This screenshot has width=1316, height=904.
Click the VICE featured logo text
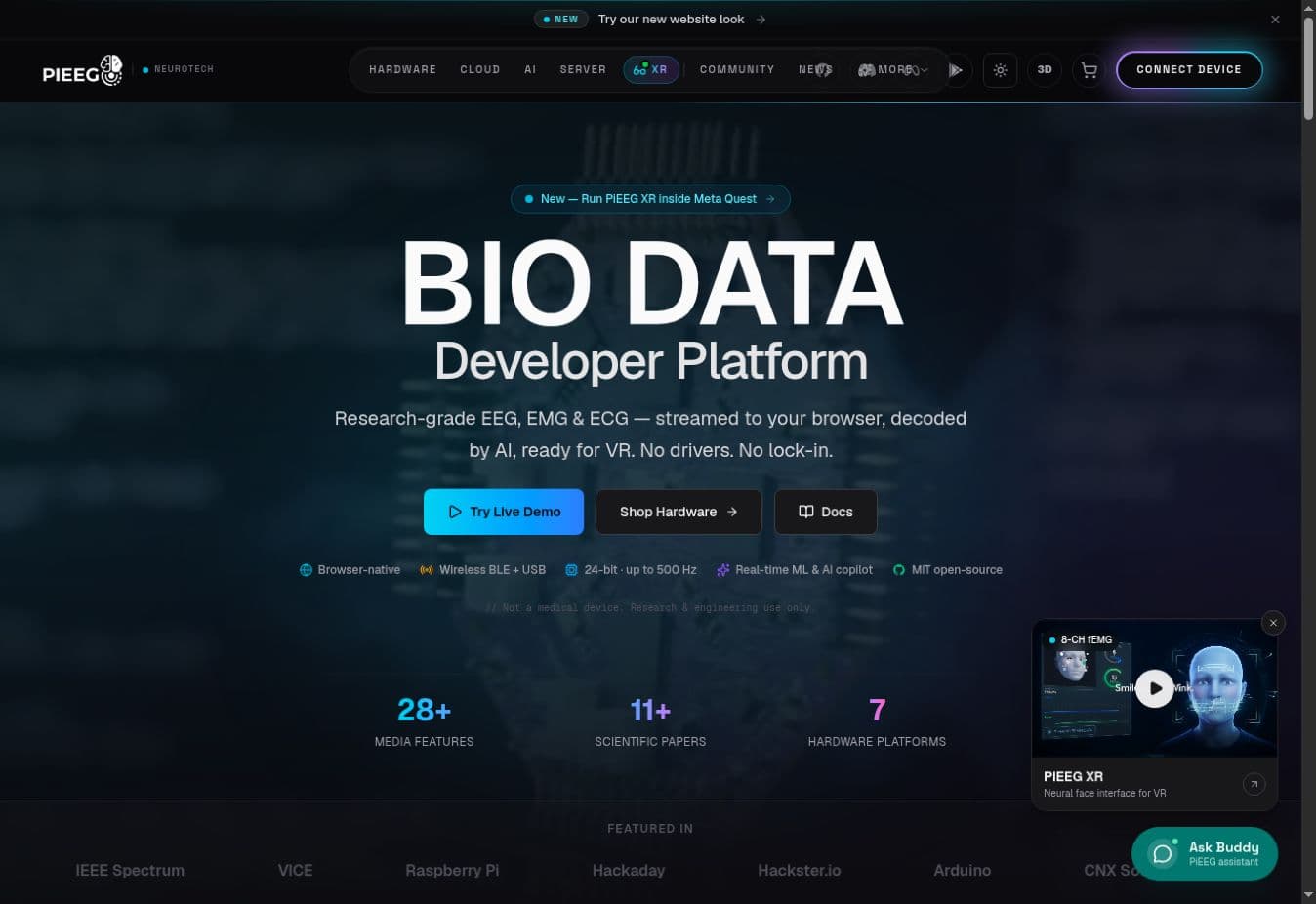295,870
